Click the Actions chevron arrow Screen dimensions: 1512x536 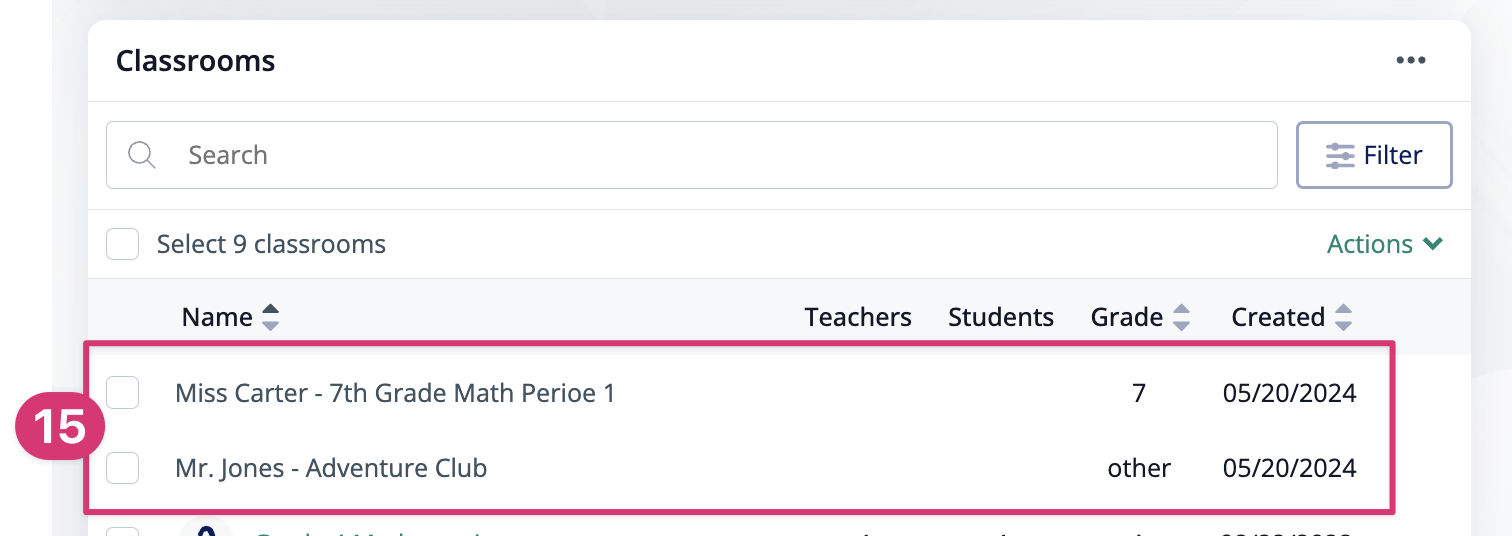[x=1433, y=244]
